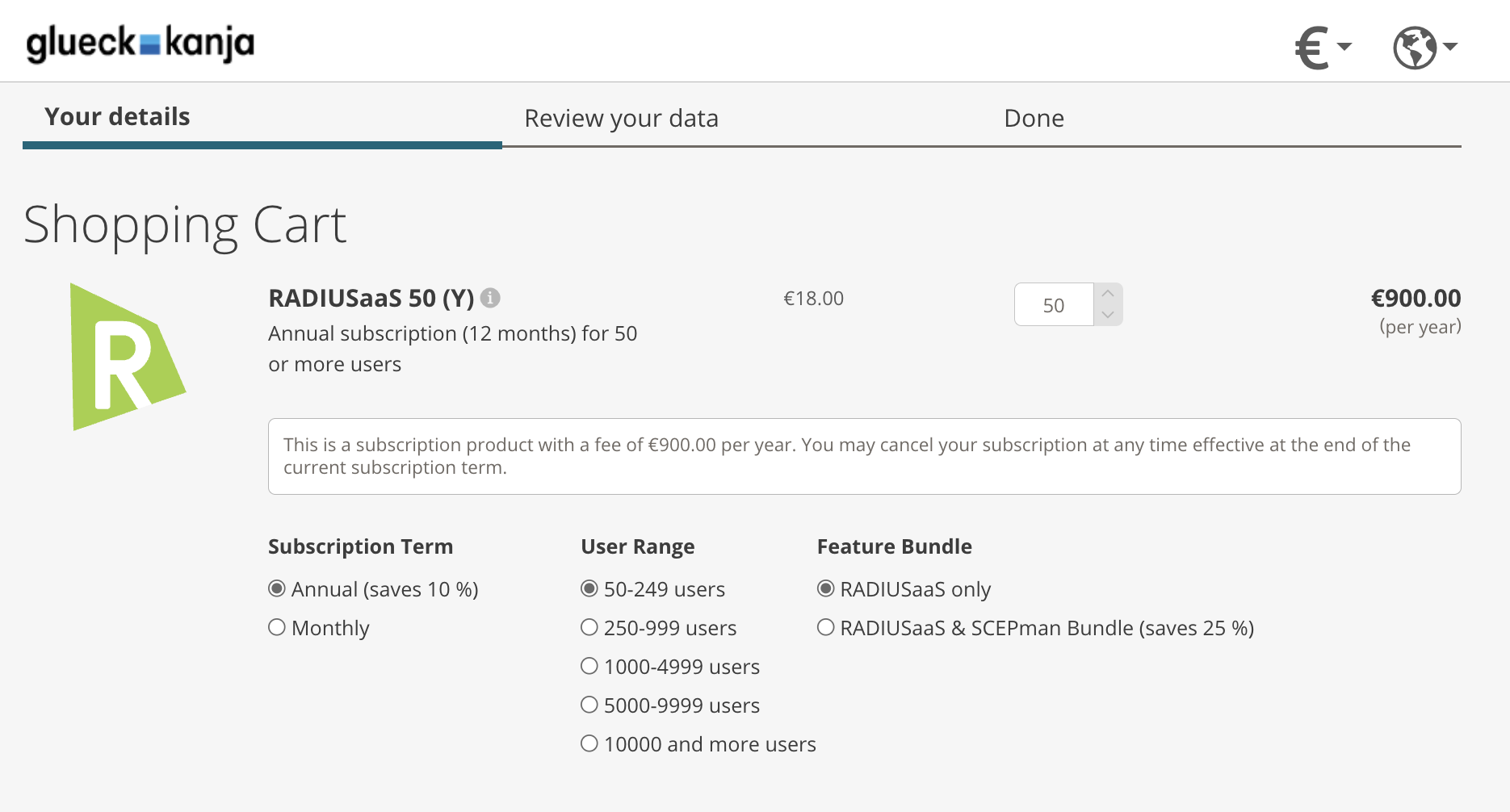Go to the Done step
The height and width of the screenshot is (812, 1510).
point(1034,119)
